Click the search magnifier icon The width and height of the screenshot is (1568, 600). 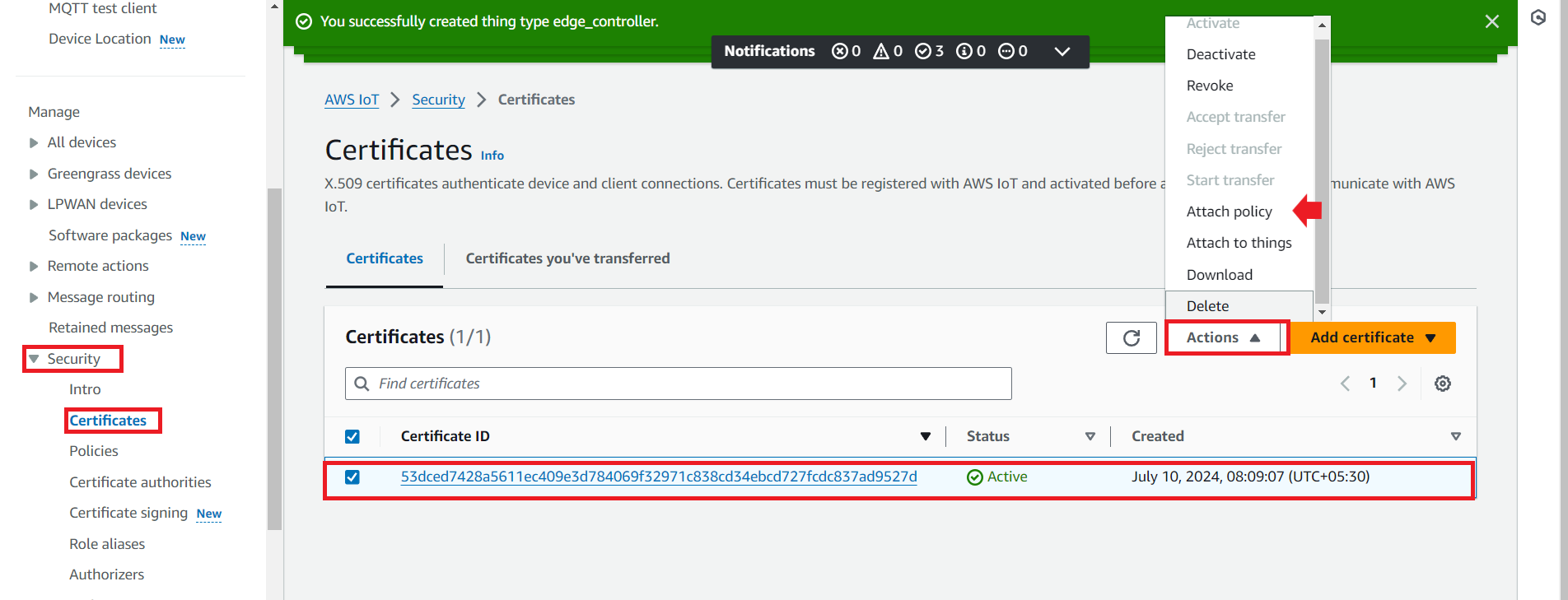click(362, 384)
